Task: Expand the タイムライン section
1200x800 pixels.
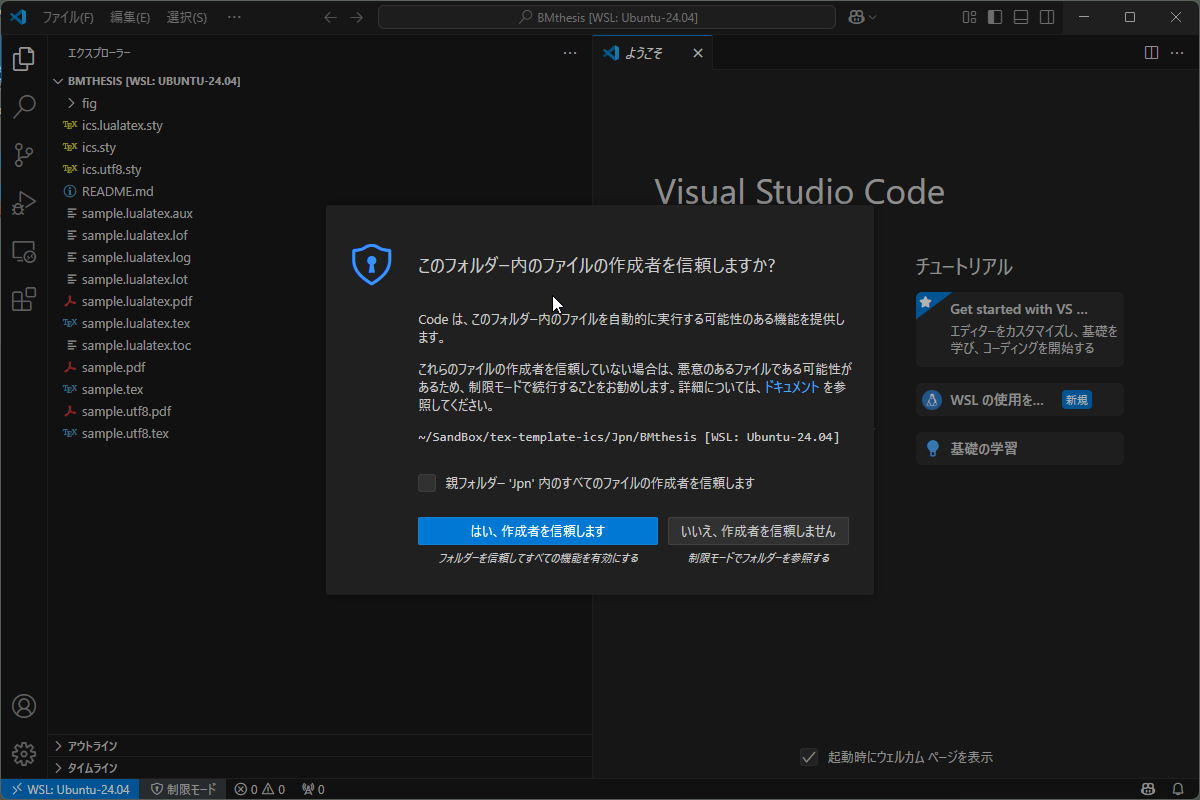Action: click(320, 768)
